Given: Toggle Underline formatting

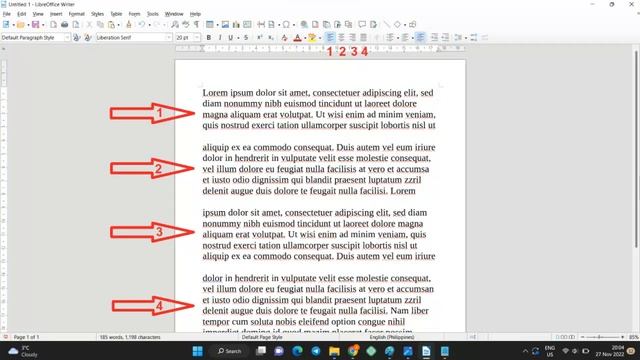Looking at the screenshot, I should (x=231, y=38).
